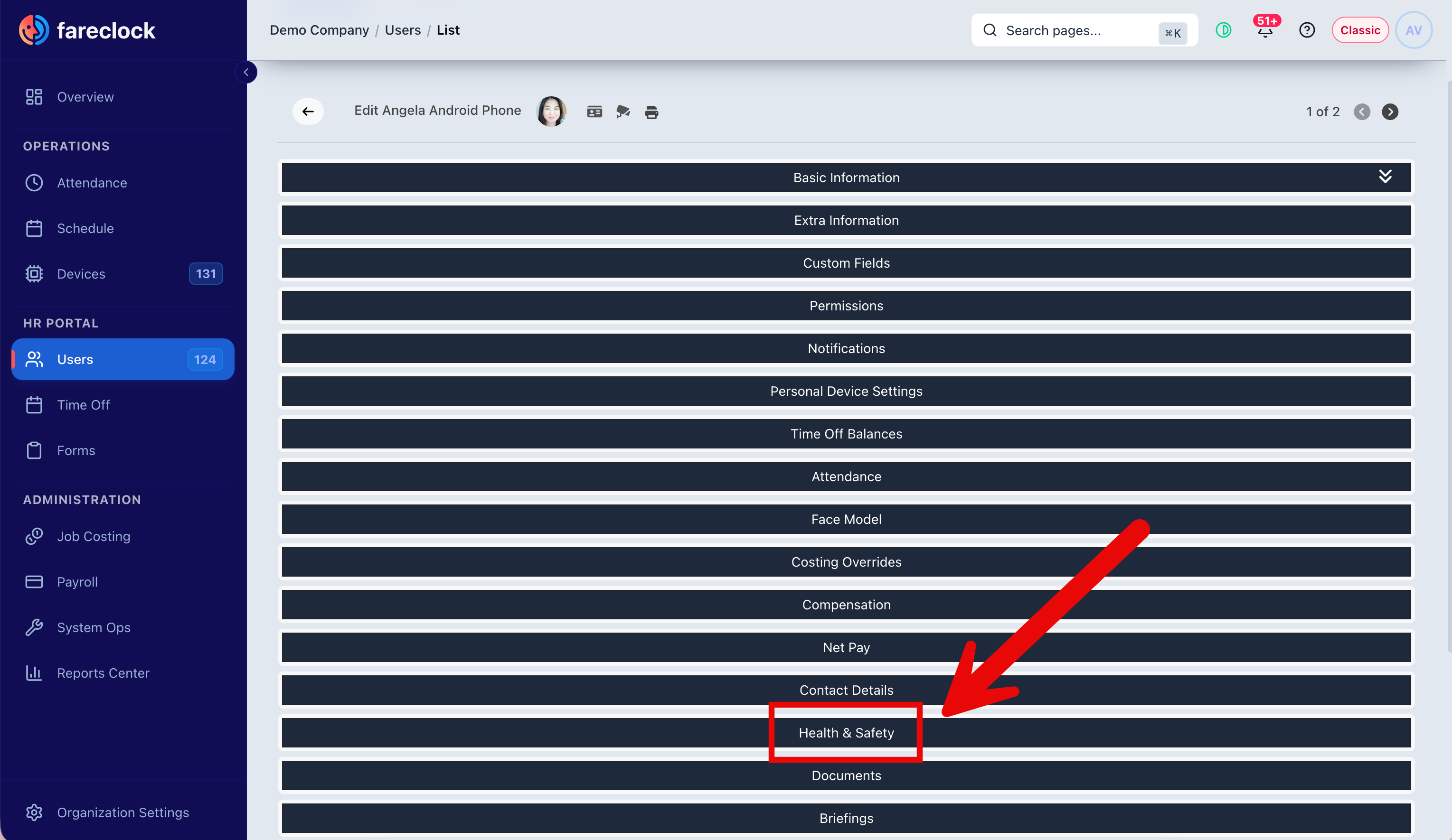Click the chat bubbles icon near the avatar
1452x840 pixels.
[623, 112]
